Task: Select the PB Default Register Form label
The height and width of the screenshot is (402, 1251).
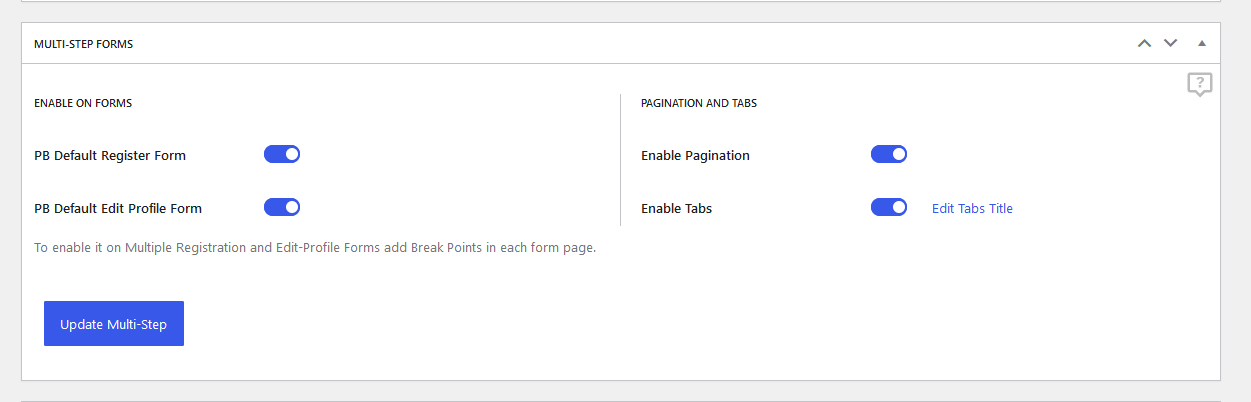Action: pos(110,155)
